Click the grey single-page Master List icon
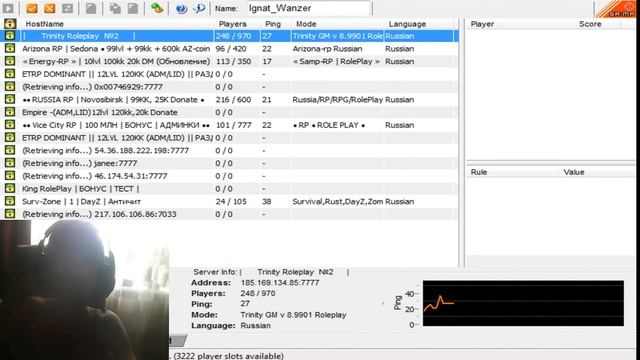 click(x=91, y=8)
